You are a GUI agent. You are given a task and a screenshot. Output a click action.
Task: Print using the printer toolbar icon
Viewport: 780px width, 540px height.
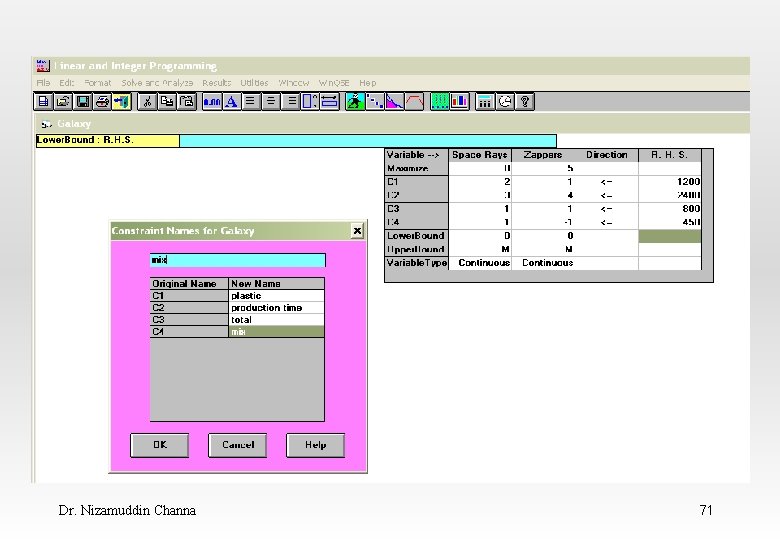coord(102,101)
